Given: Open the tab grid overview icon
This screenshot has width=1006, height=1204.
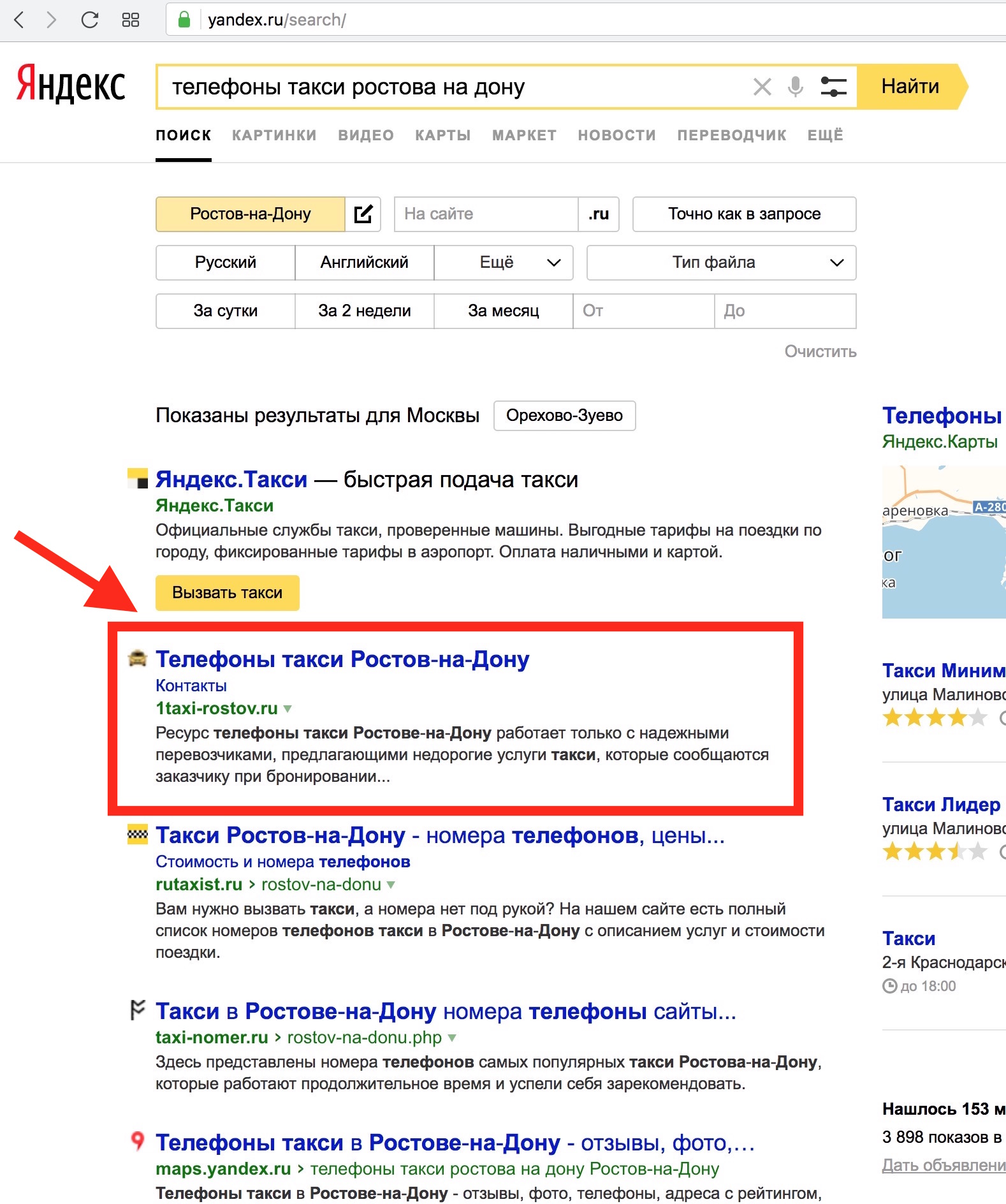Looking at the screenshot, I should (x=130, y=20).
